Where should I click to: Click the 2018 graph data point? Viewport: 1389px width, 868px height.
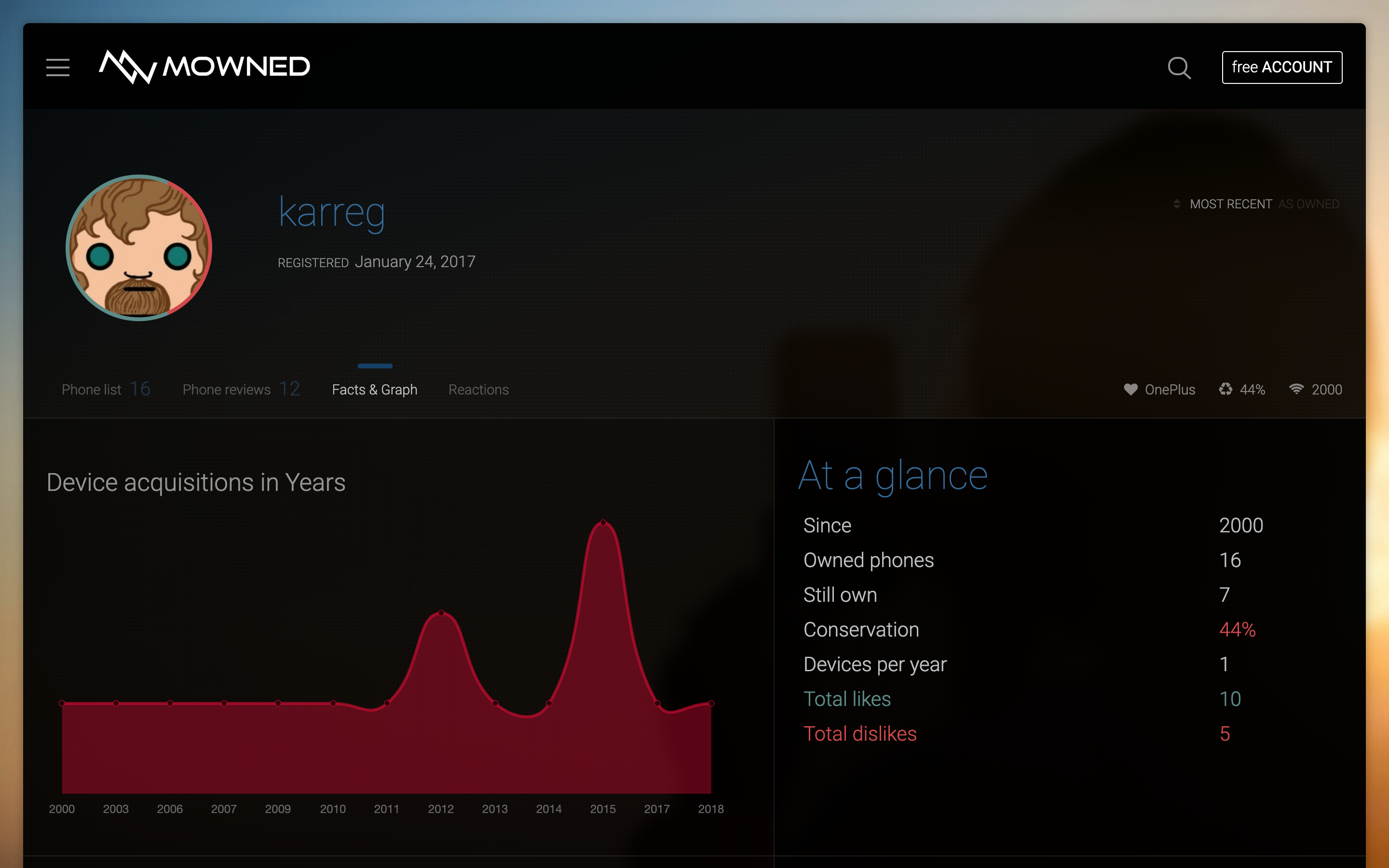pos(710,703)
